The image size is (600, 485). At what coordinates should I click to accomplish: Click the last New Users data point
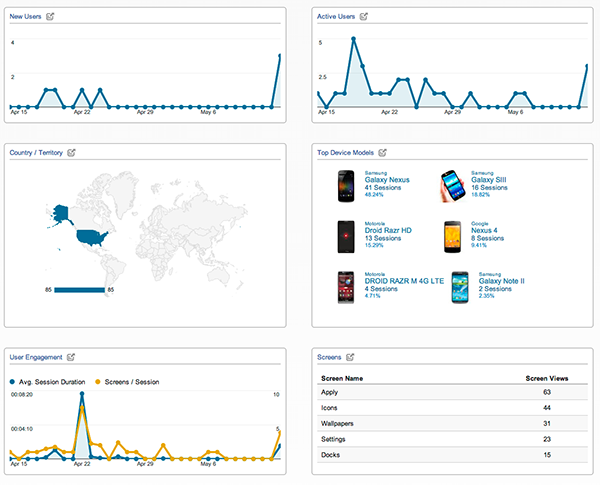coord(280,56)
